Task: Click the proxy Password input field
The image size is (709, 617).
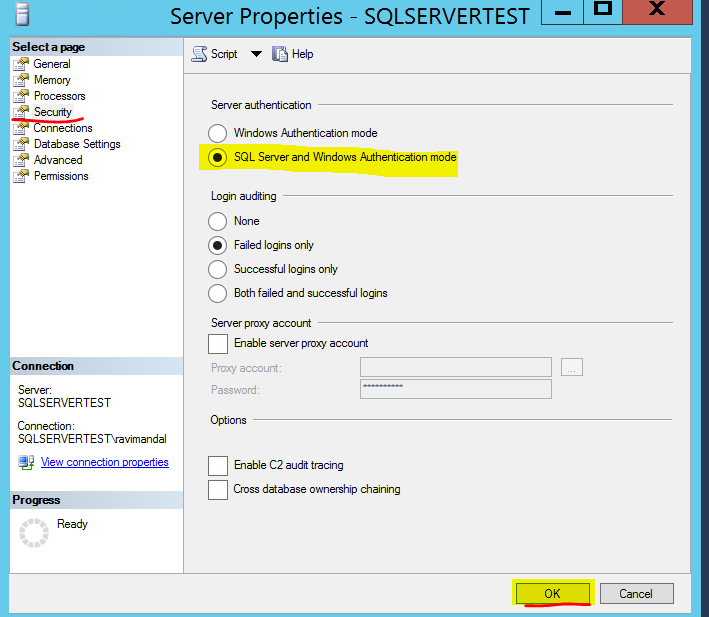Action: pos(455,389)
